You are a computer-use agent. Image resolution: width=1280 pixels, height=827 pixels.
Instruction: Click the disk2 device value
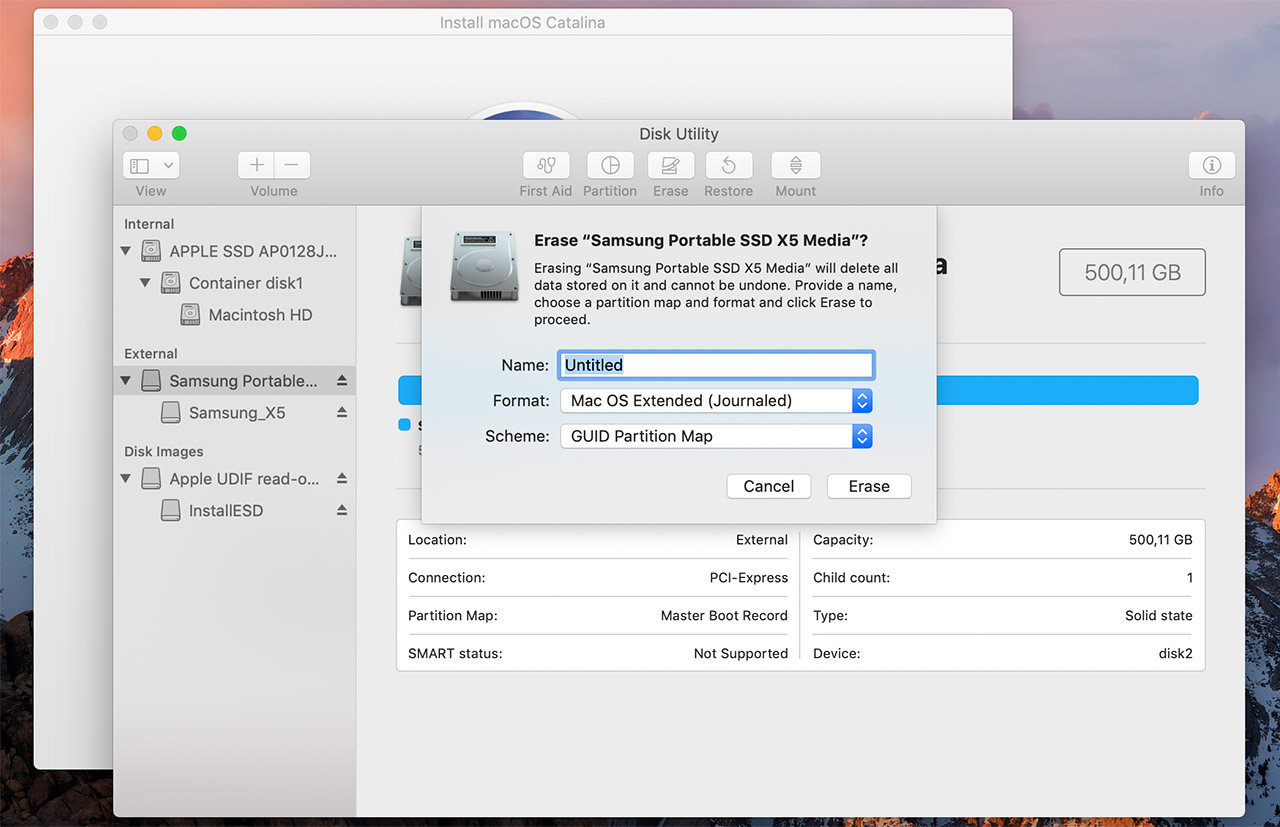click(1174, 654)
